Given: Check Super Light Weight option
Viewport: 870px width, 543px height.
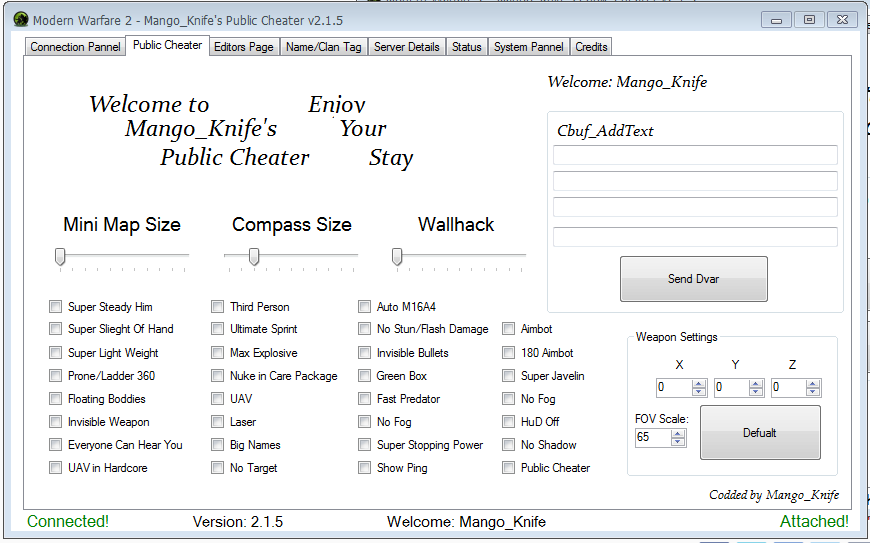Looking at the screenshot, I should (x=55, y=353).
